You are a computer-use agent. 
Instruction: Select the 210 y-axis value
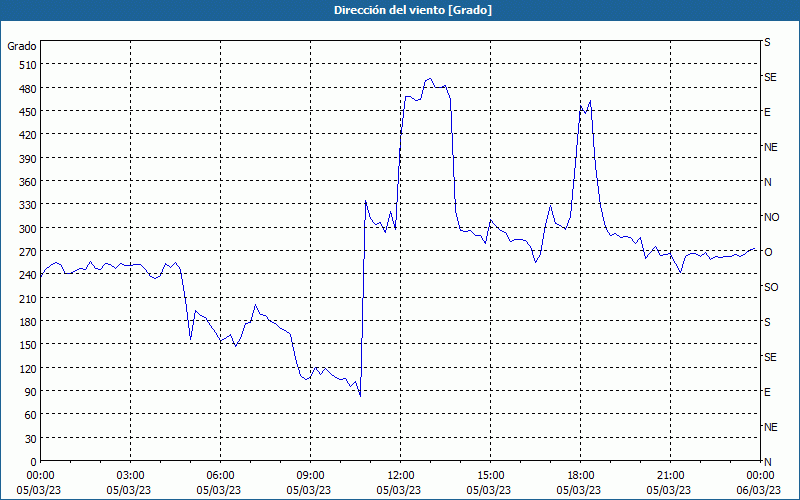[28, 298]
